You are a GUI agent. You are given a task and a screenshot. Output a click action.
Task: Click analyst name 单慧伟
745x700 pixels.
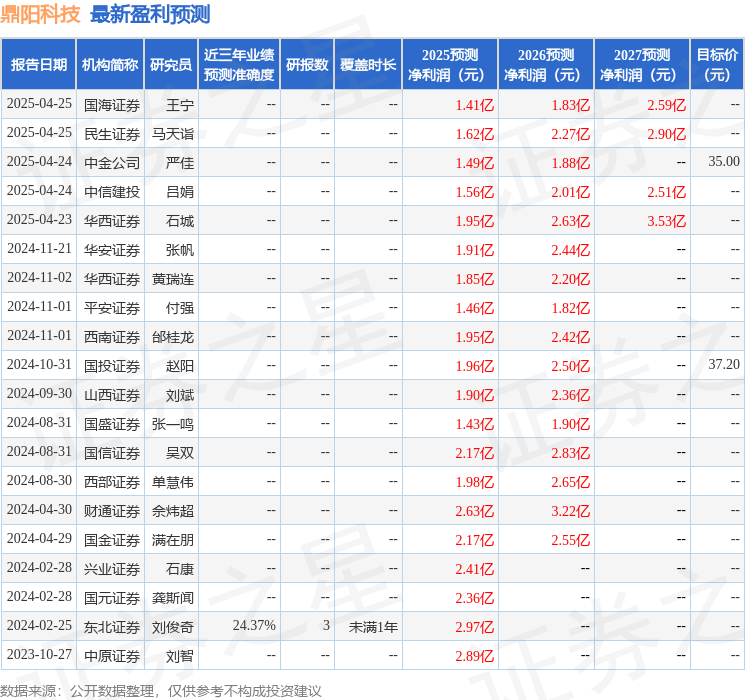click(x=172, y=482)
